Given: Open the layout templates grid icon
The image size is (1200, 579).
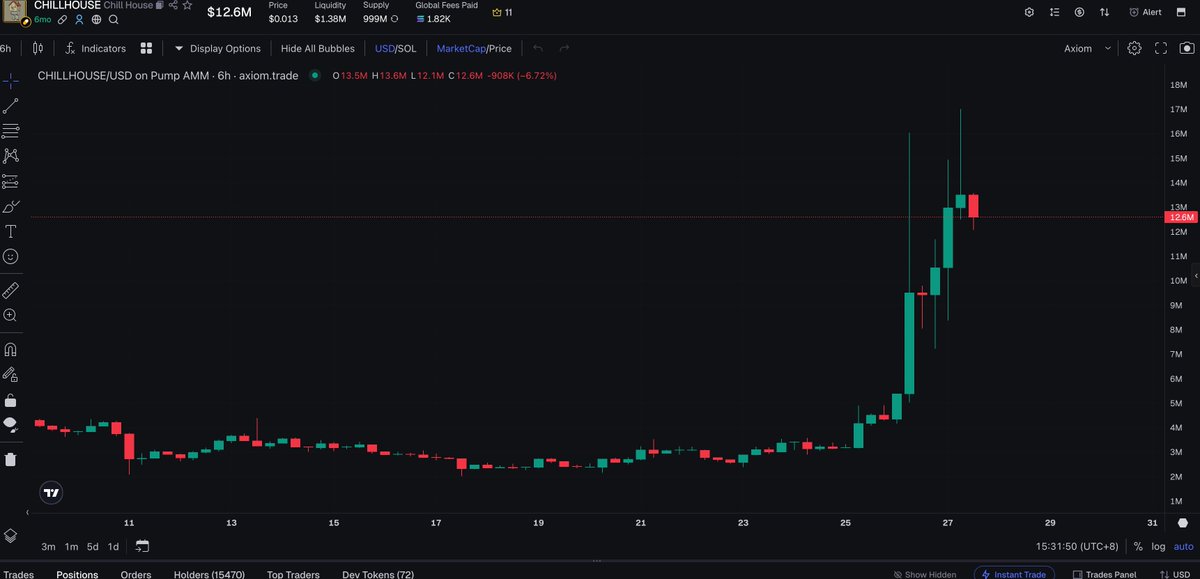Looking at the screenshot, I should [x=146, y=48].
